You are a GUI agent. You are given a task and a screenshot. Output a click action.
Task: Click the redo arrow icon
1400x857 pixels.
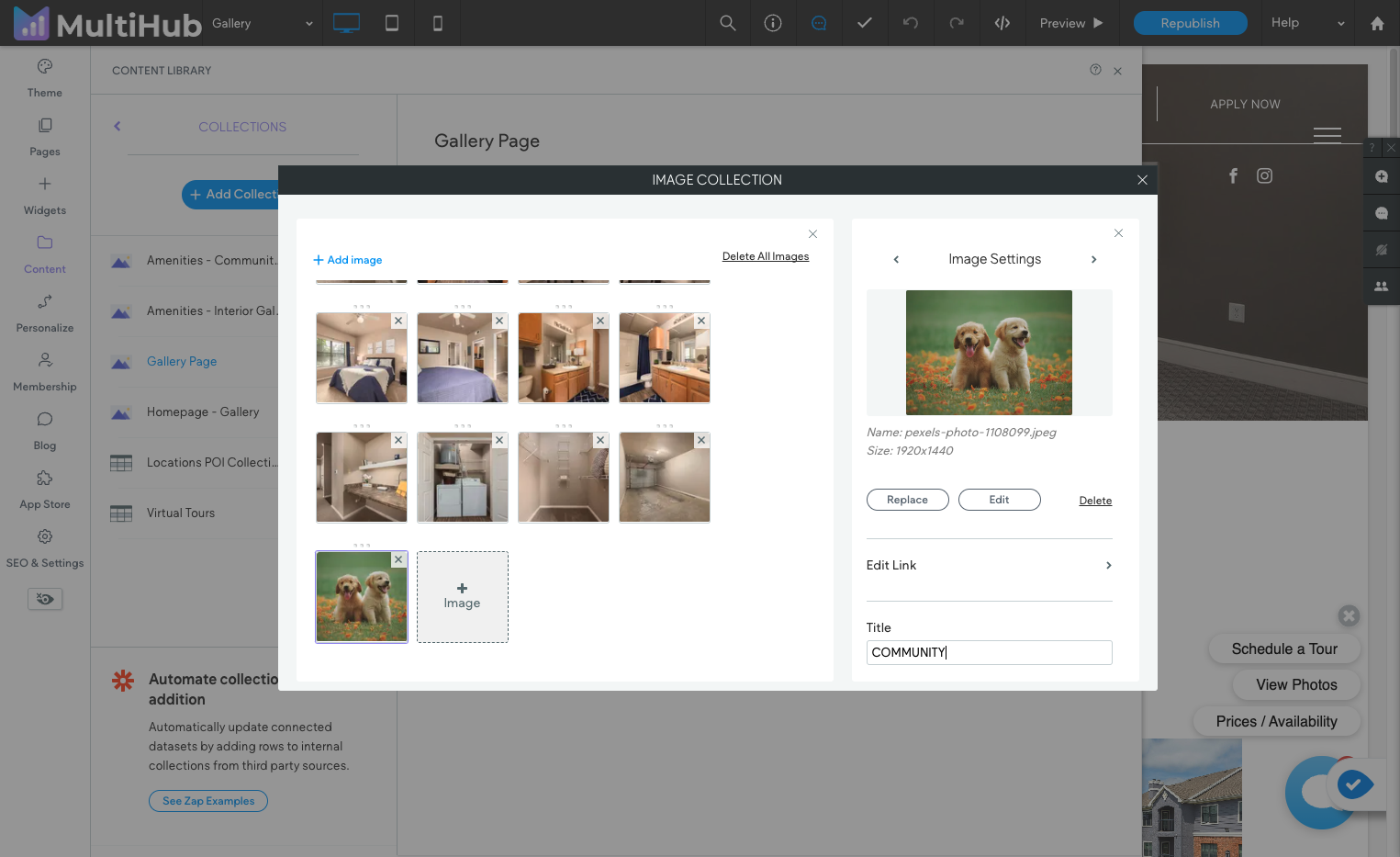(x=957, y=23)
